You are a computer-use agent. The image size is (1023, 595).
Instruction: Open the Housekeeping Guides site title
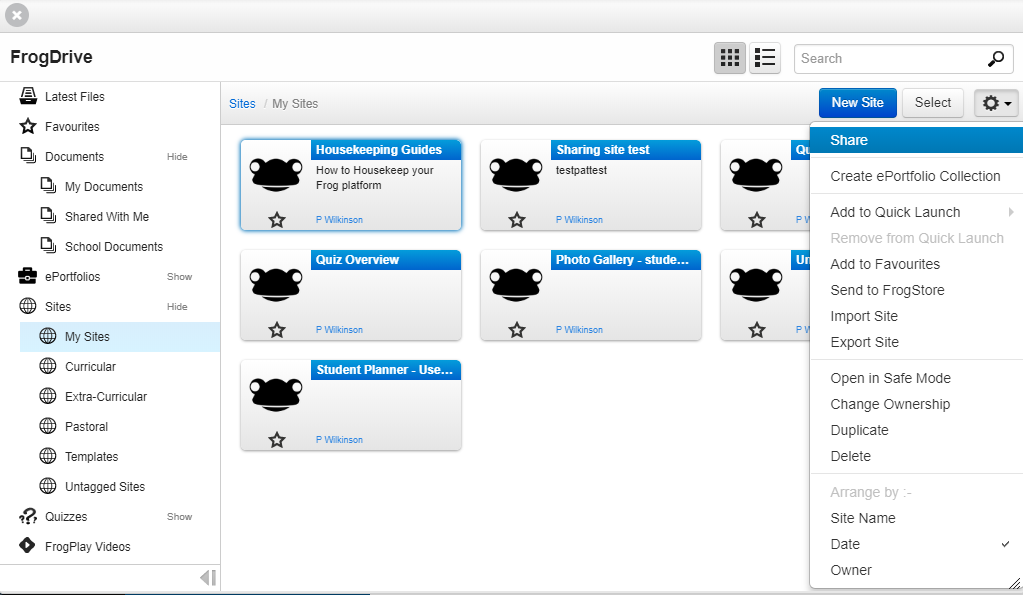coord(378,150)
